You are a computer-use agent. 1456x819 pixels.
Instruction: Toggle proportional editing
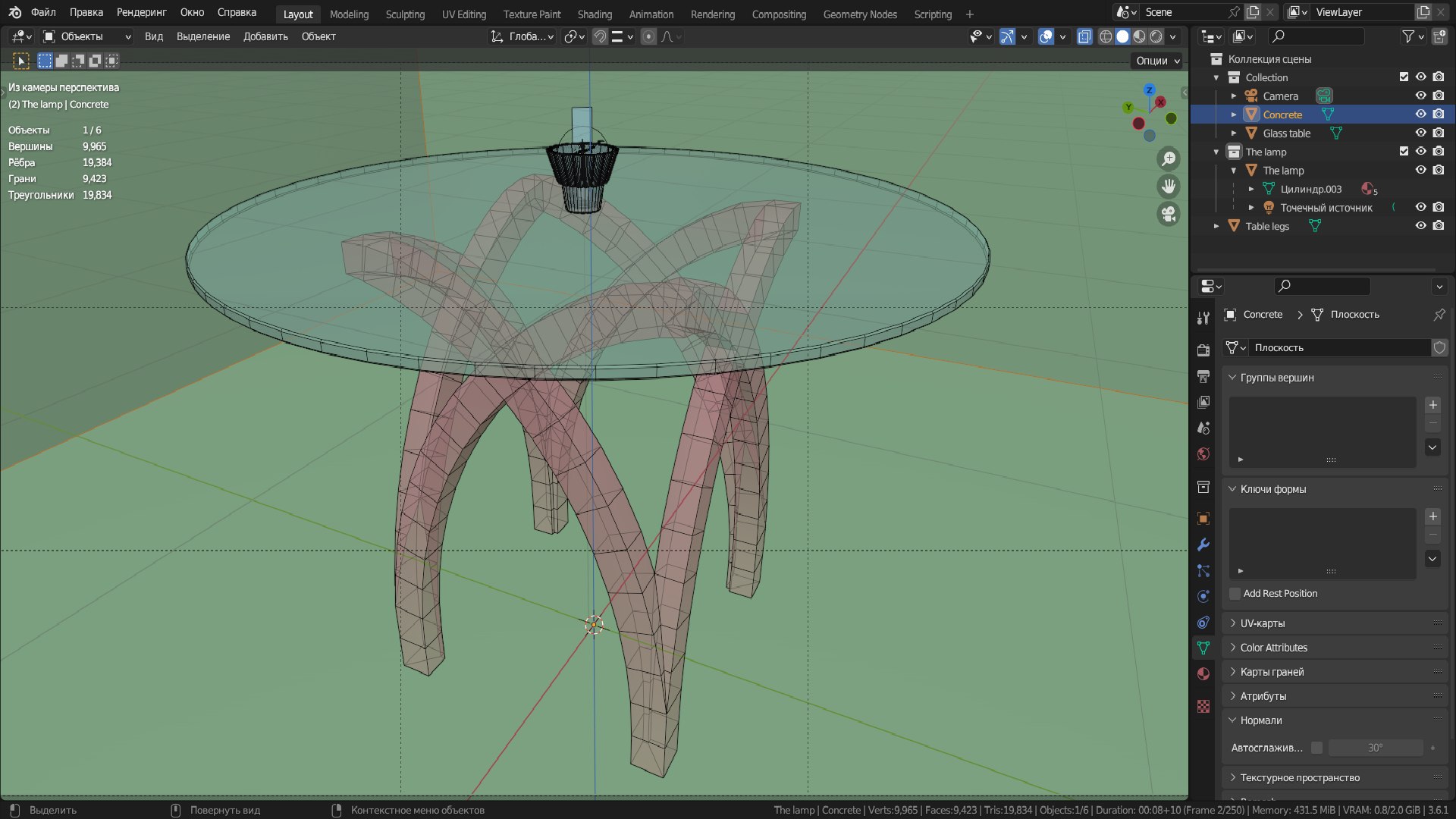pos(648,36)
